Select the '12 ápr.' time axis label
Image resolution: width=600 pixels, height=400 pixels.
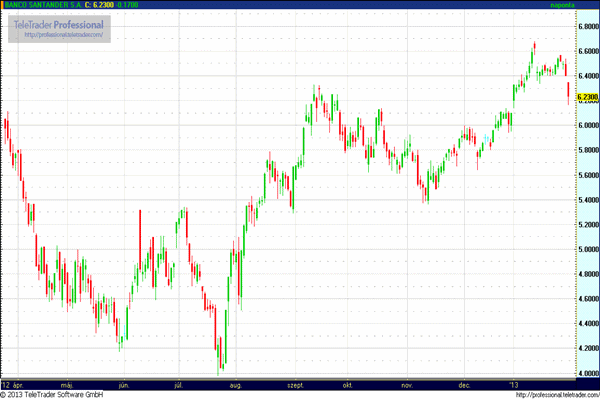tap(13, 384)
